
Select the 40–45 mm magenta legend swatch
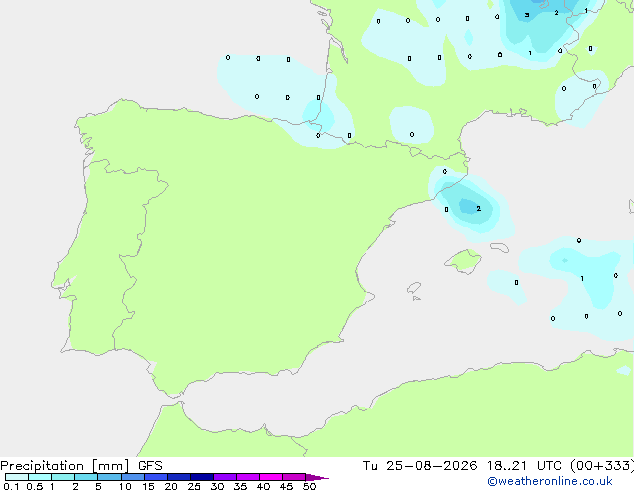coord(271,477)
